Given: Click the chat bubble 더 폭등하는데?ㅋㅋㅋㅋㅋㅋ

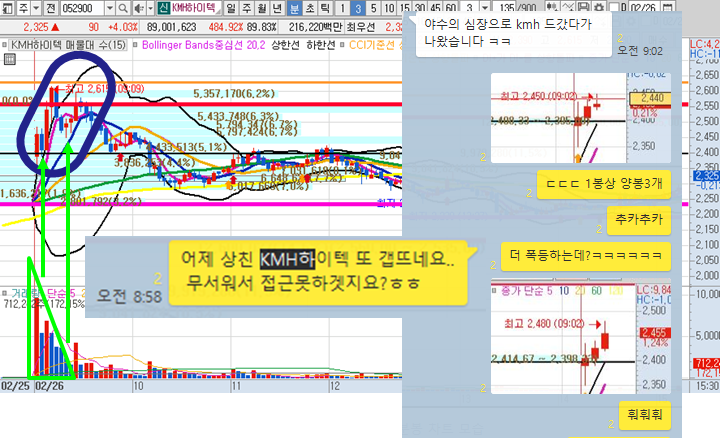Looking at the screenshot, I should click(x=585, y=256).
